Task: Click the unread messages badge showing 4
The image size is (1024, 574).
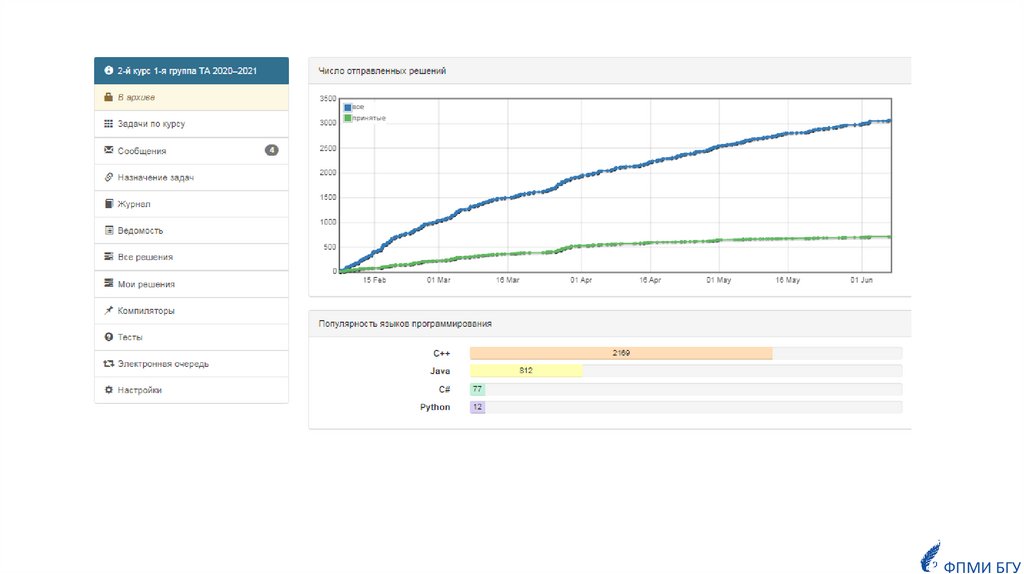Action: [271, 151]
